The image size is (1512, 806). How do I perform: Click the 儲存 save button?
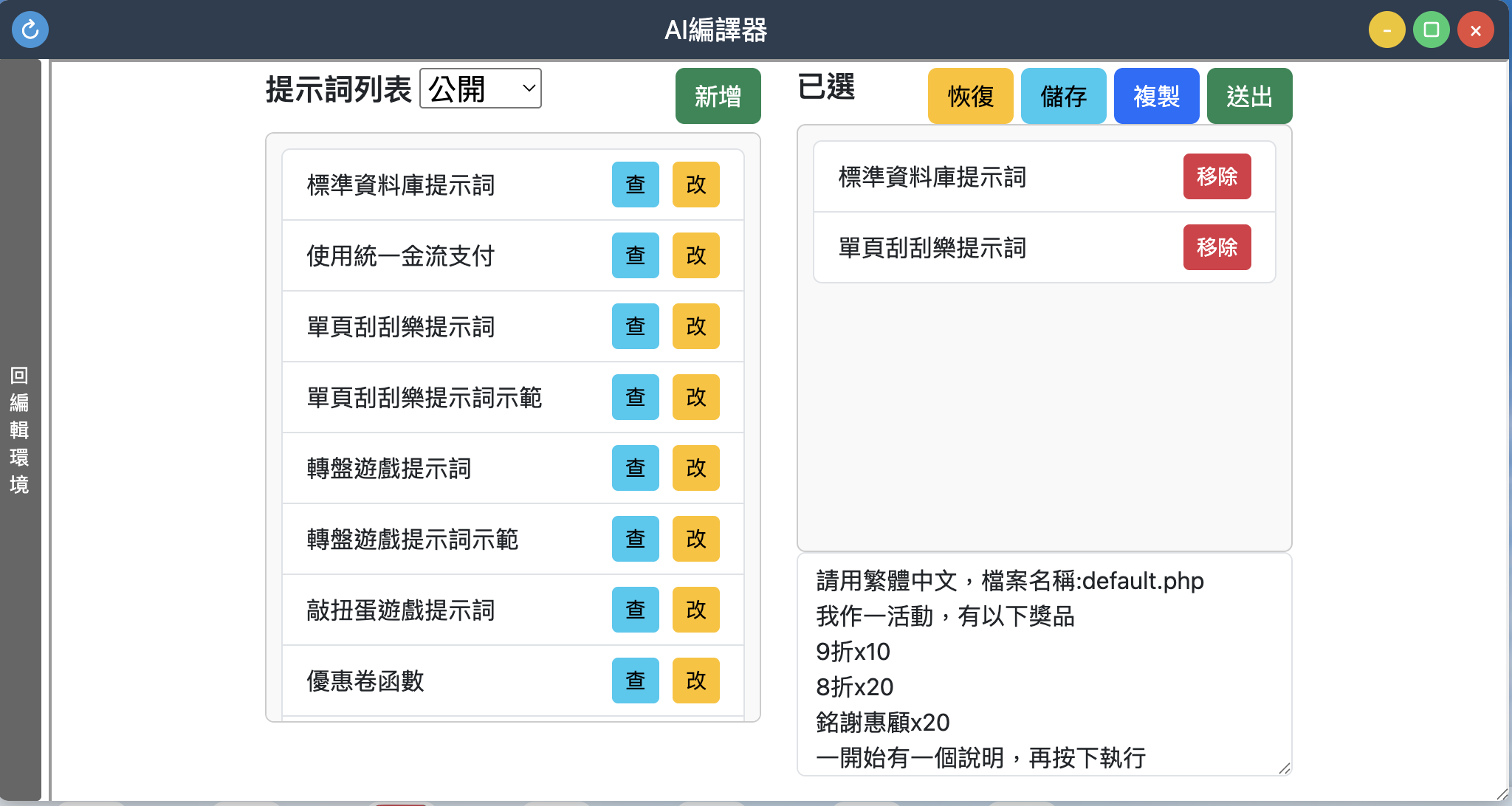(x=1063, y=96)
